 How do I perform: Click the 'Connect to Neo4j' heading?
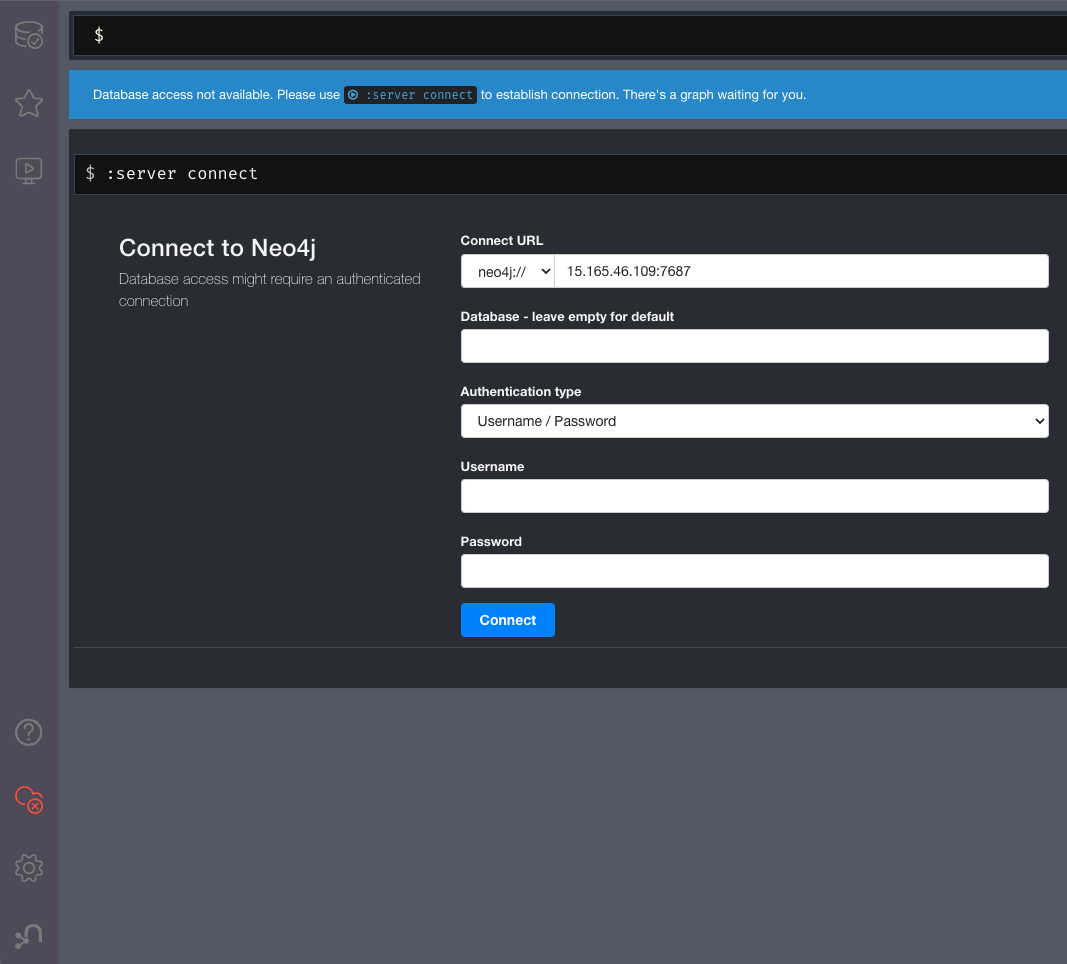coord(217,248)
